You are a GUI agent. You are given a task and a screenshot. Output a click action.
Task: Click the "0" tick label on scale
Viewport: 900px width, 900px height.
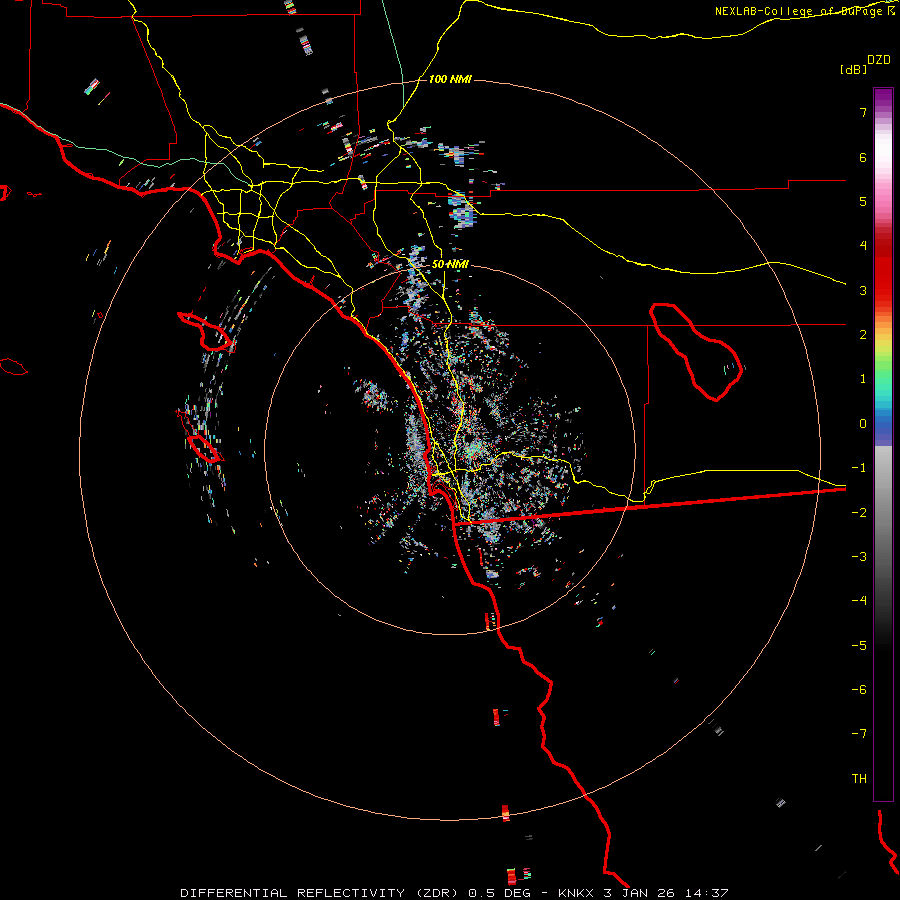click(x=863, y=424)
